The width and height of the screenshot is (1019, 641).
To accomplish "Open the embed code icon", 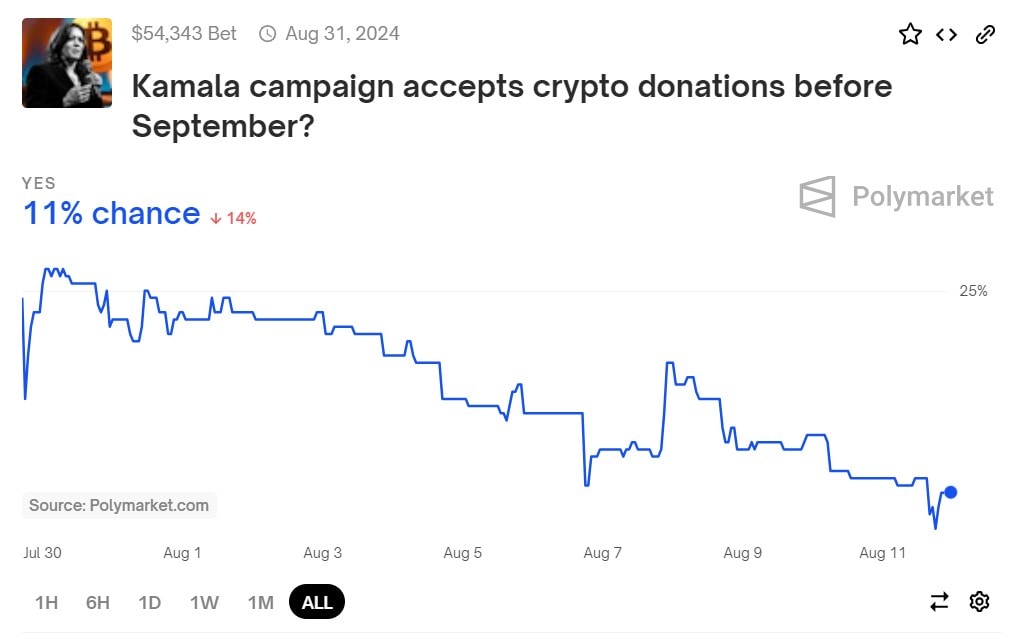I will (946, 35).
